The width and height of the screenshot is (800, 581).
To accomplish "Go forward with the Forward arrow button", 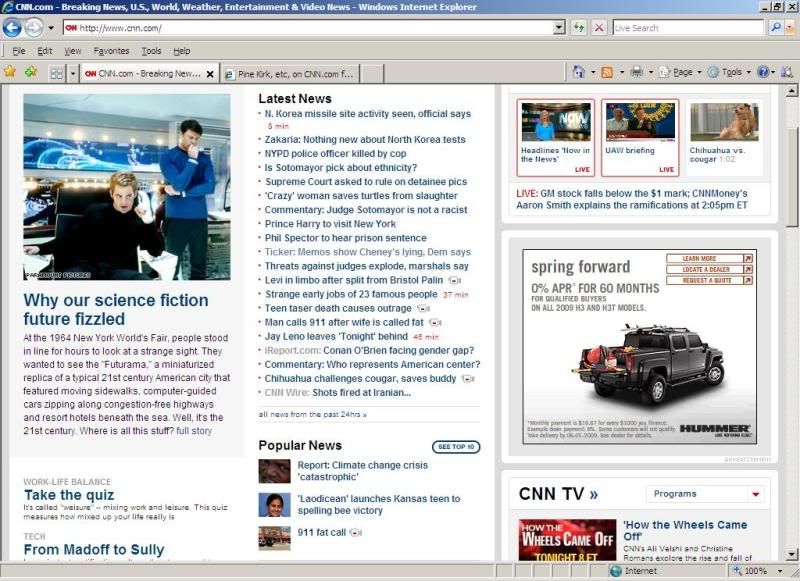I will [x=34, y=28].
